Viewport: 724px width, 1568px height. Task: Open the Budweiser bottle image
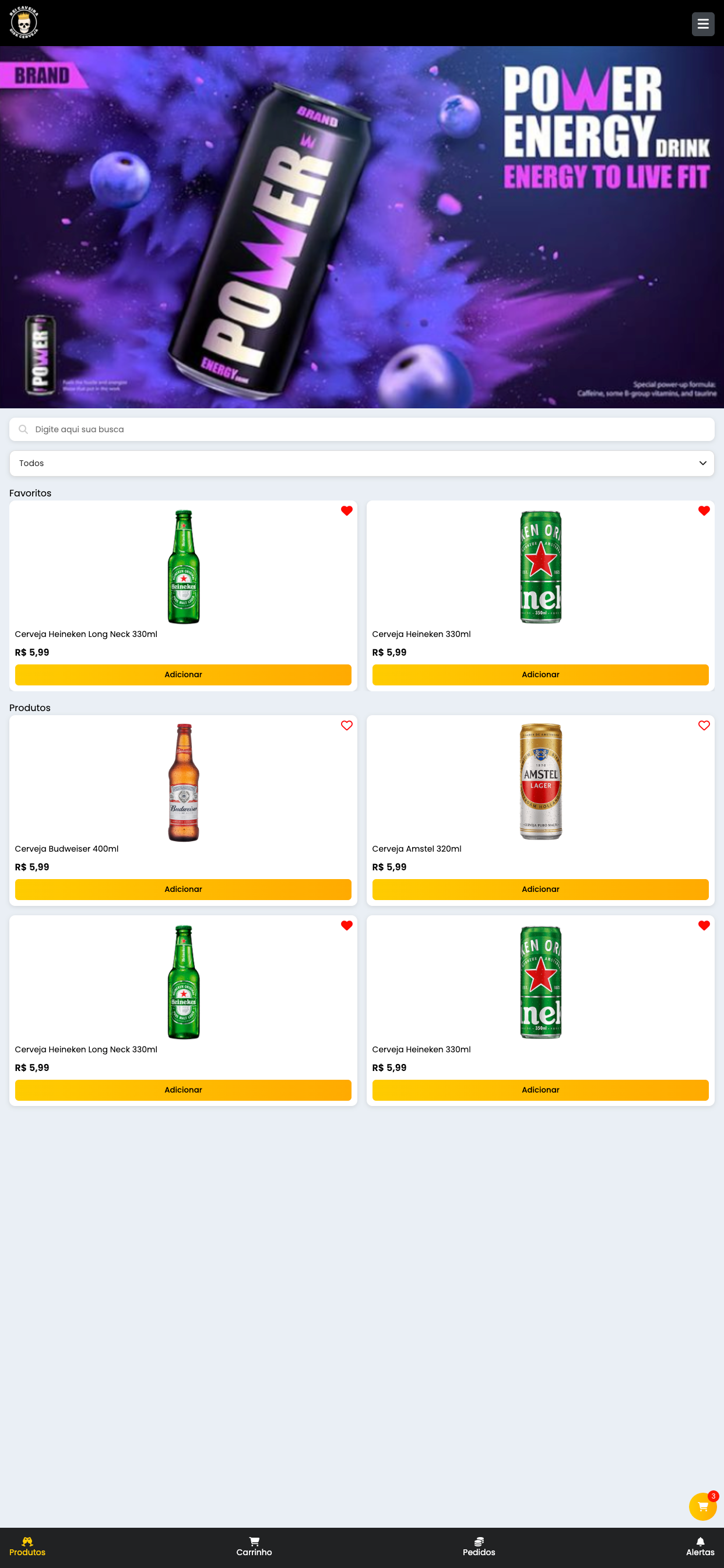(184, 782)
